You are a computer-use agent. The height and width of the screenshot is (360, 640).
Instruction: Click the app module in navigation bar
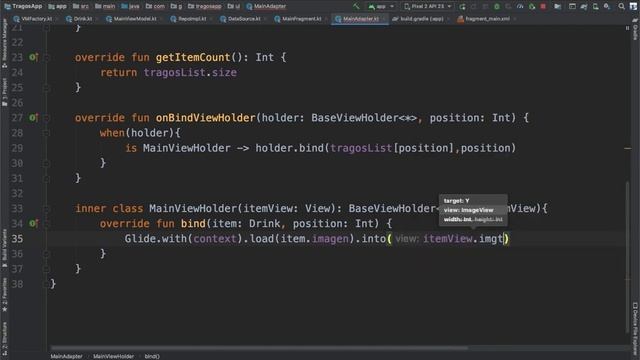point(57,6)
